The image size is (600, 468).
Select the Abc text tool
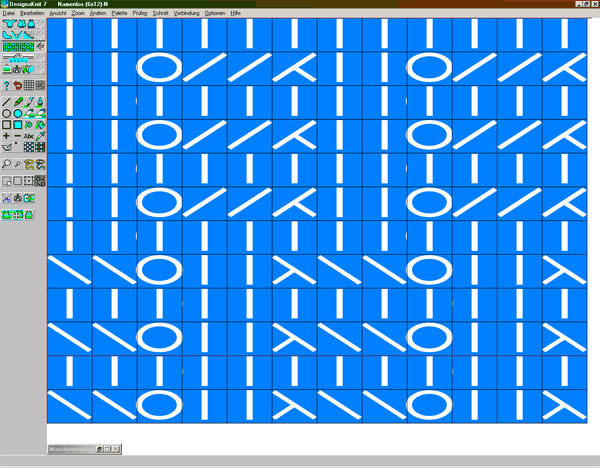[x=29, y=136]
